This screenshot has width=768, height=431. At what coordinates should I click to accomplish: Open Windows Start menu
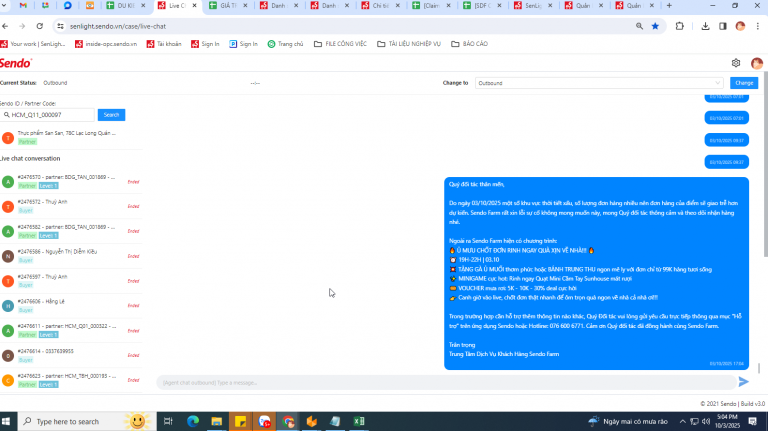pos(6,421)
